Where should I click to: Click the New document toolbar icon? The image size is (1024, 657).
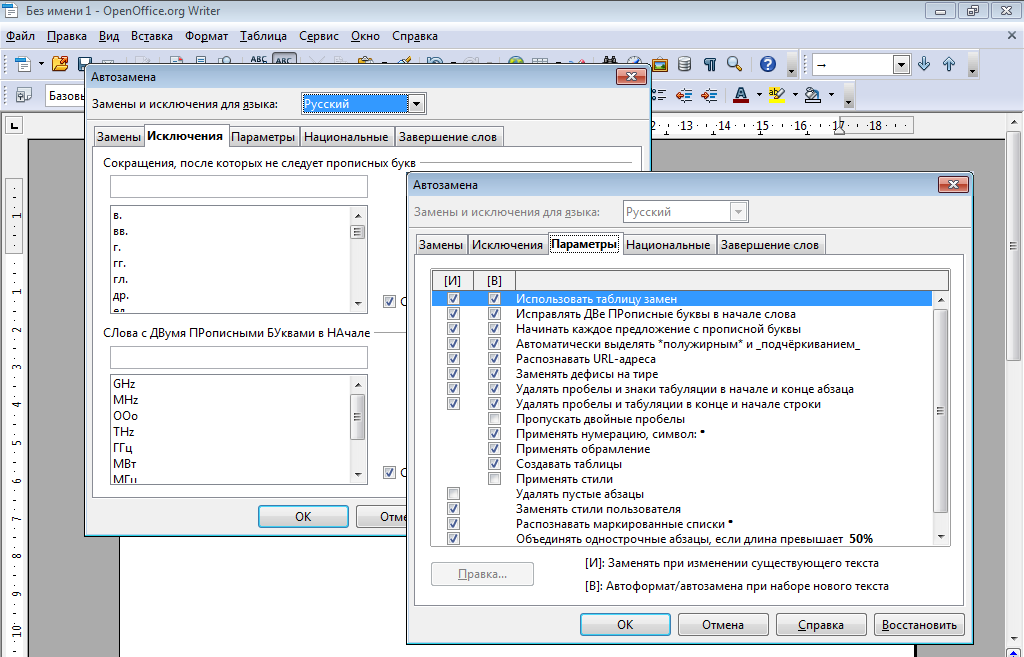[22, 64]
